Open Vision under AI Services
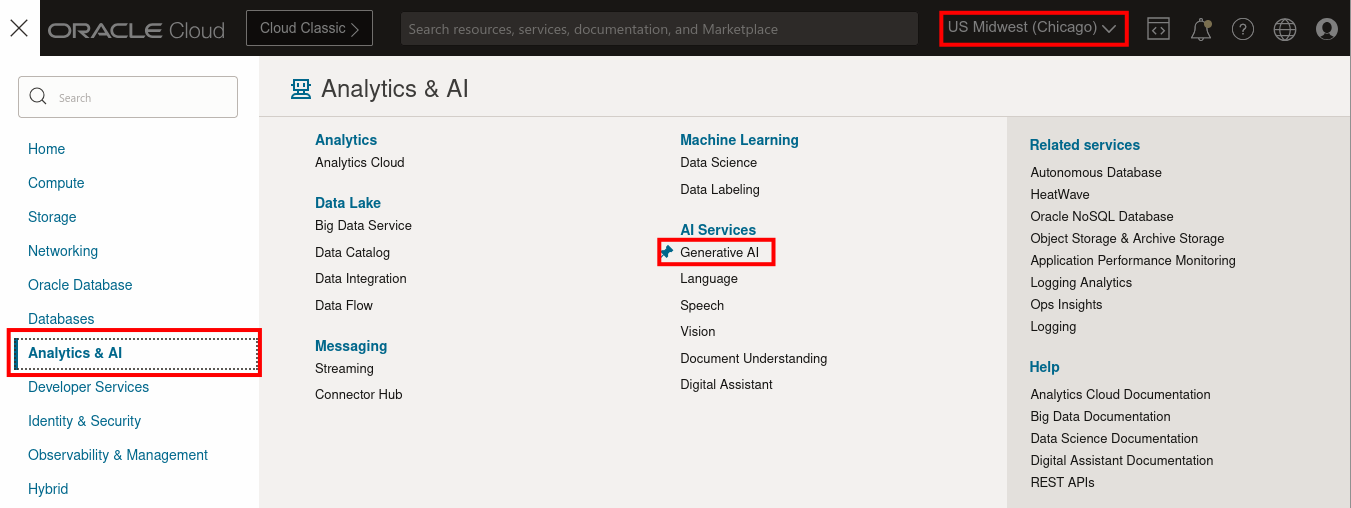Viewport: 1351px width, 508px height. tap(698, 331)
